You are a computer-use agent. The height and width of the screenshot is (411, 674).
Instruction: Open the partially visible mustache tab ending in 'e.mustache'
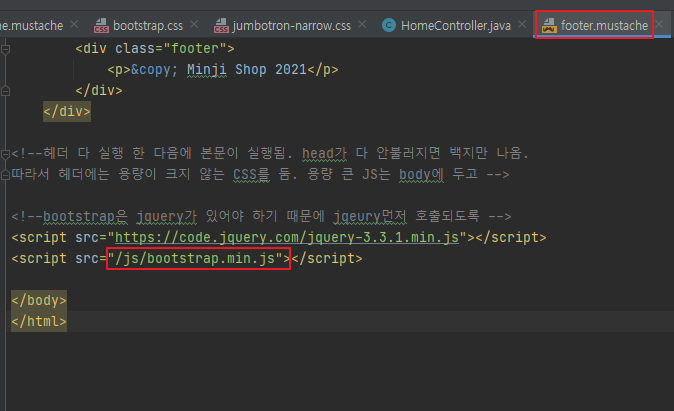31,26
